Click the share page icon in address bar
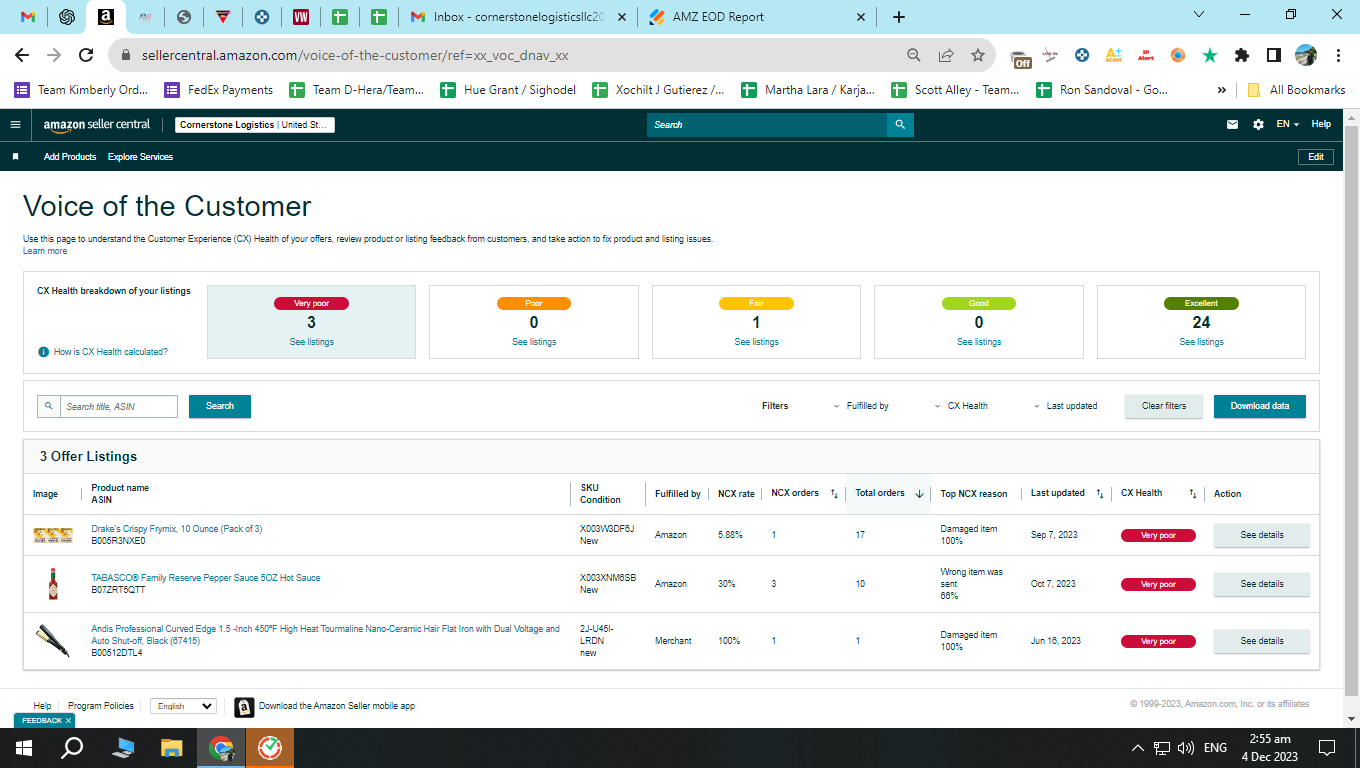 [946, 55]
